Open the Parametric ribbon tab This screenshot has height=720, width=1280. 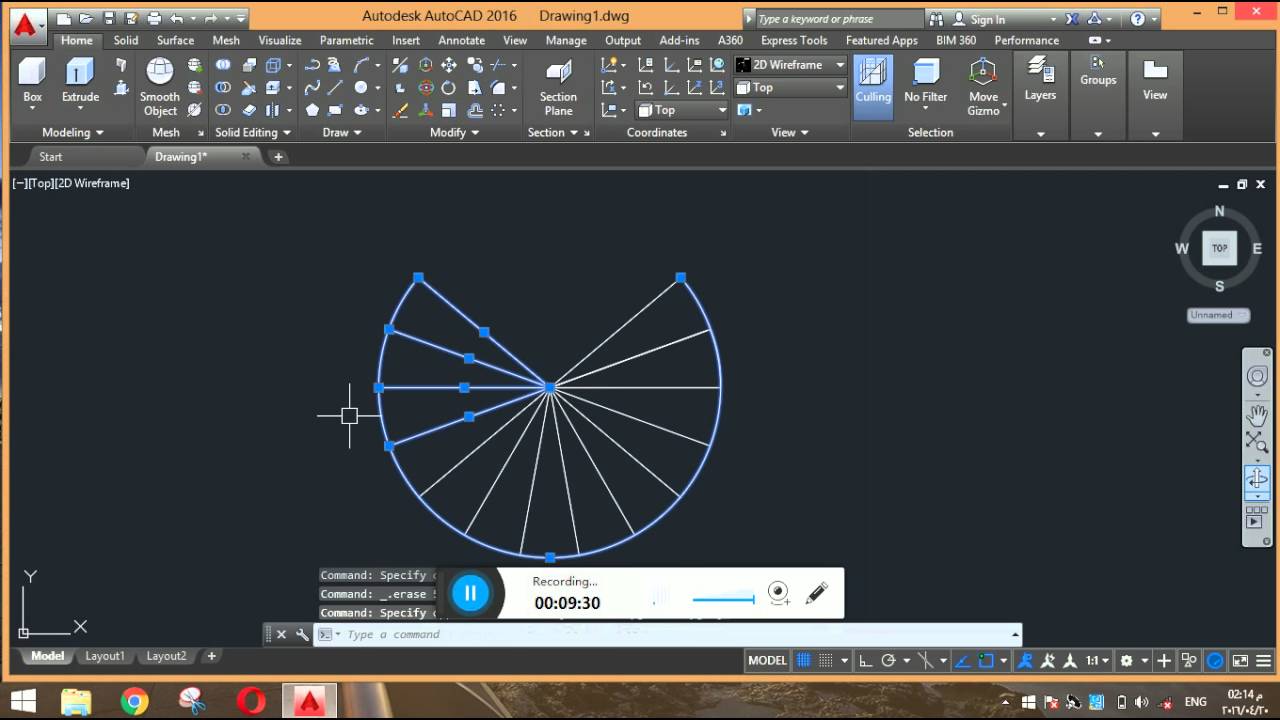347,40
